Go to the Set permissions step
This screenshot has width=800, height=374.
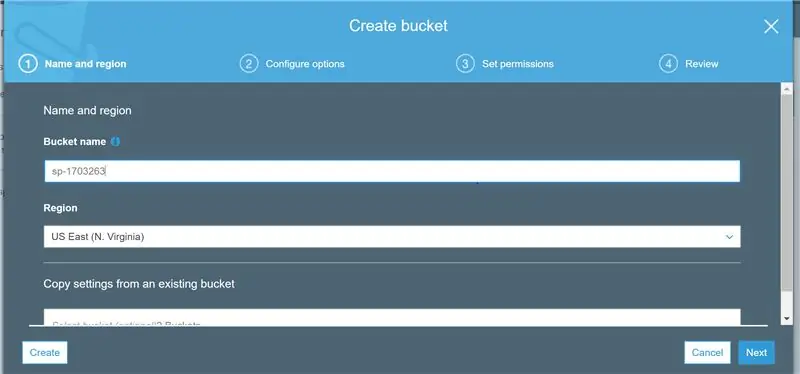pyautogui.click(x=518, y=64)
